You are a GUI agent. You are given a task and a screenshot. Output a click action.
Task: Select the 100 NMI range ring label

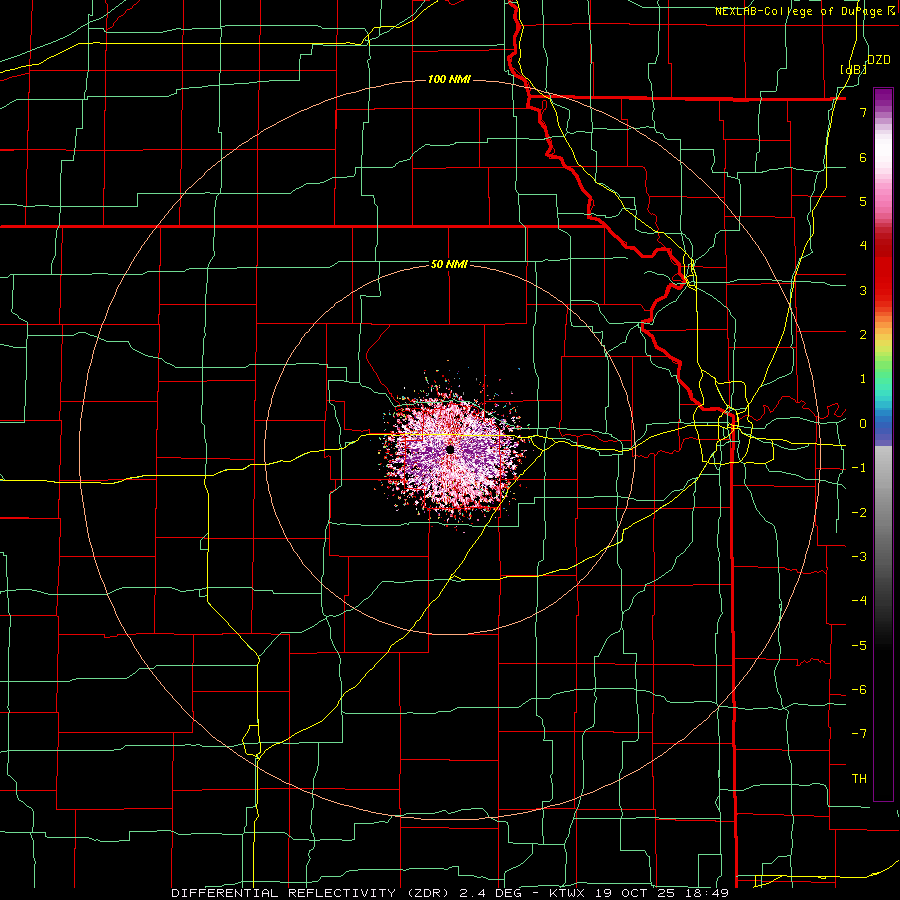[449, 79]
